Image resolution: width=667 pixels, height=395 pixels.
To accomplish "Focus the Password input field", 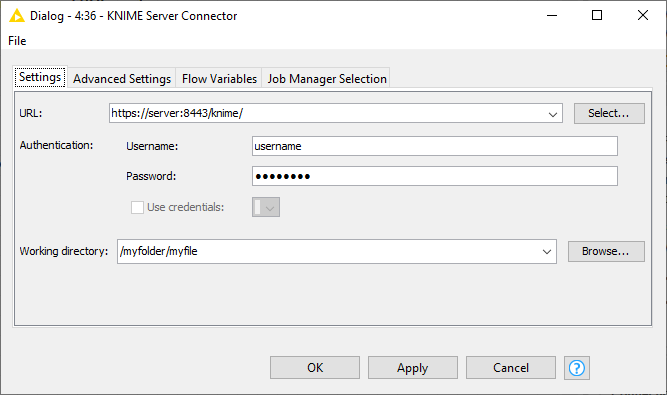I will 434,176.
